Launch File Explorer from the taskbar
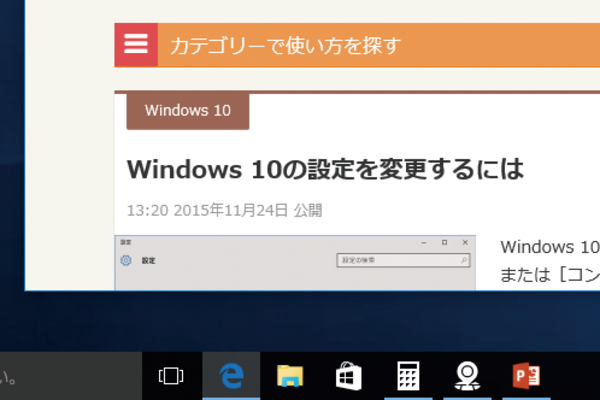The width and height of the screenshot is (600, 400). coord(290,376)
